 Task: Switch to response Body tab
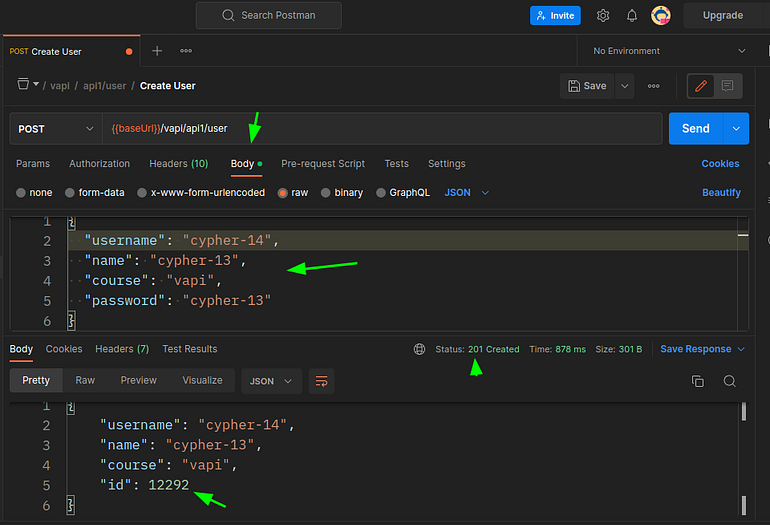tap(21, 349)
